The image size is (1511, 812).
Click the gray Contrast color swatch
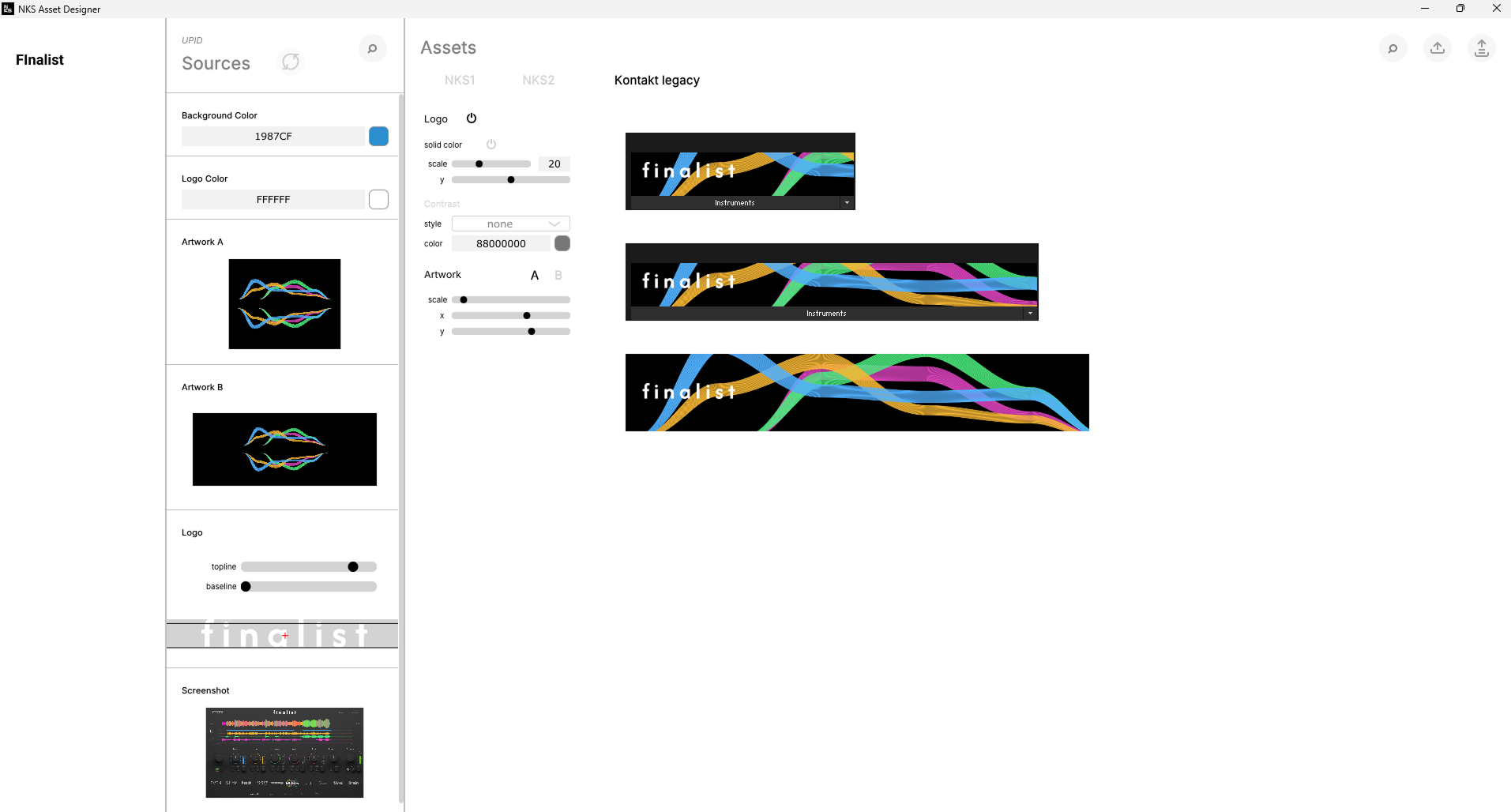tap(562, 243)
